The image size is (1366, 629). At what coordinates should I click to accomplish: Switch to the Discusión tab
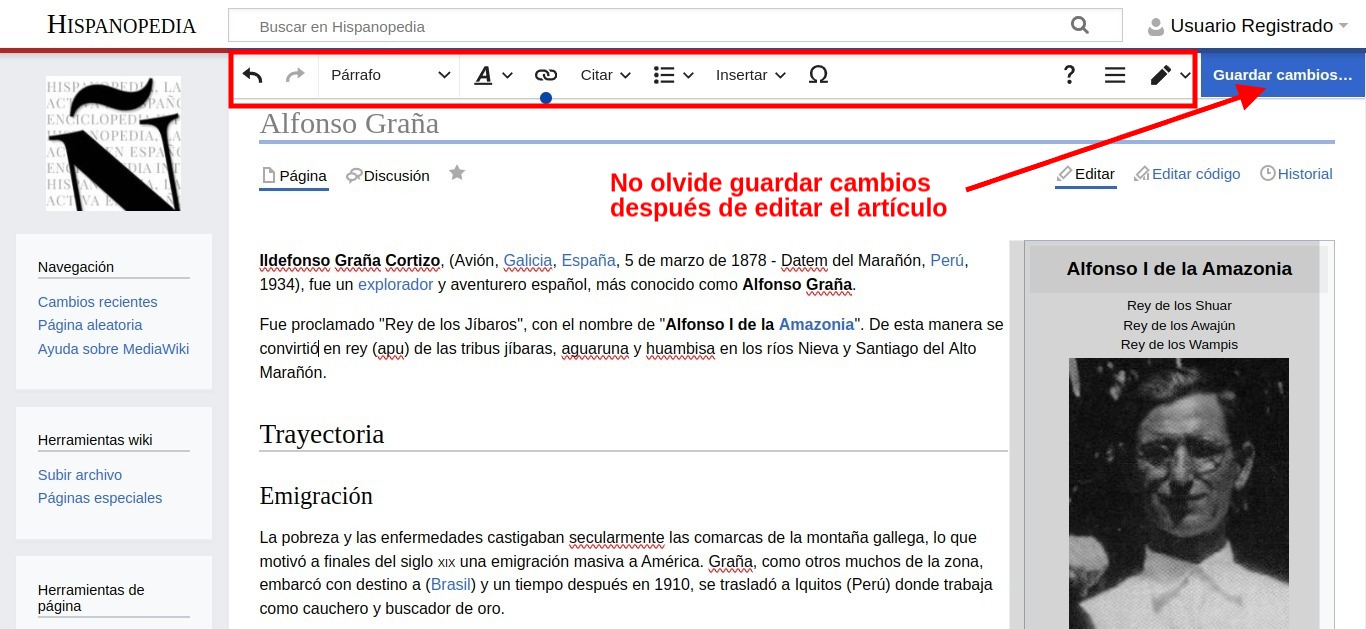tap(390, 175)
